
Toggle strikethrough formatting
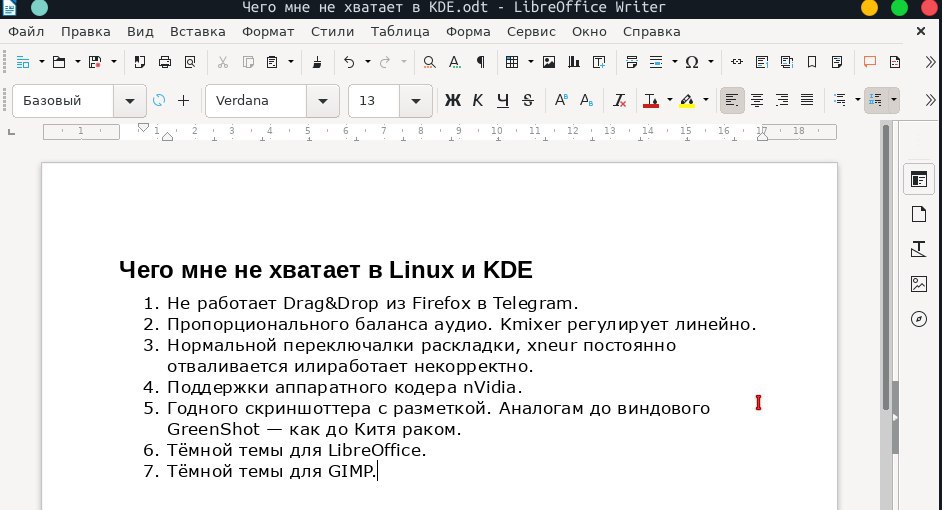(x=528, y=100)
